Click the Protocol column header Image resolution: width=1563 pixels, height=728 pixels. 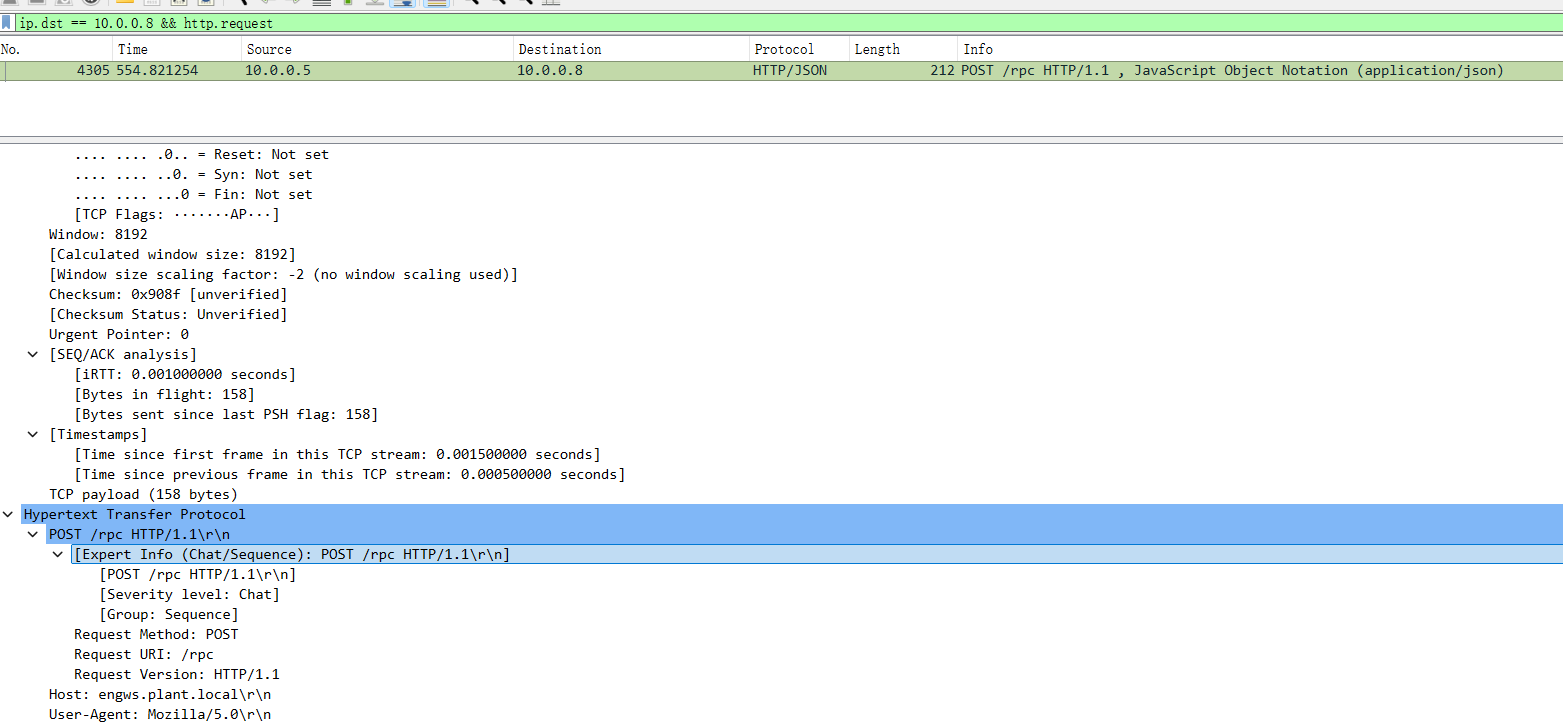tap(784, 49)
